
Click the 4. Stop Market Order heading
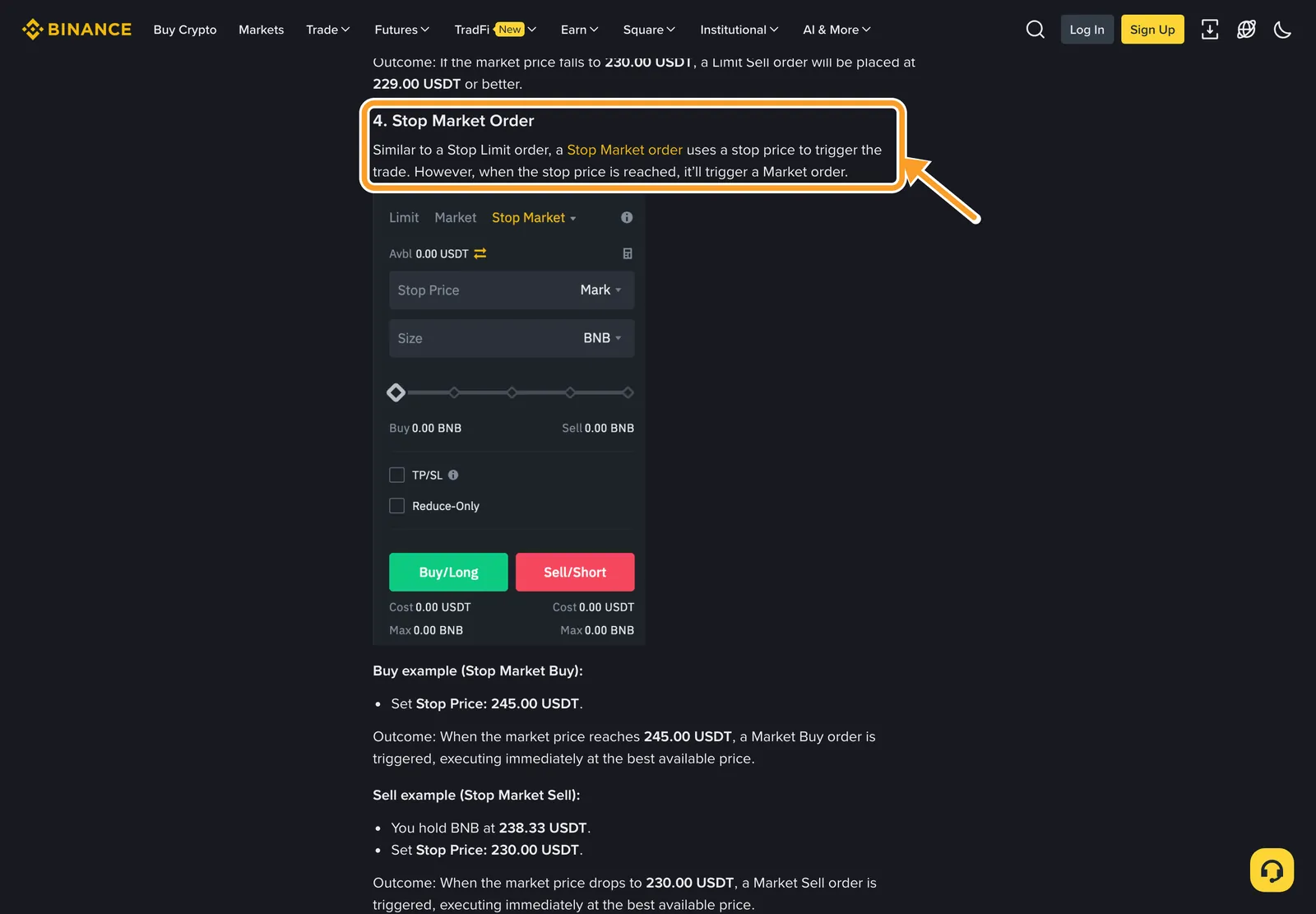tap(453, 121)
